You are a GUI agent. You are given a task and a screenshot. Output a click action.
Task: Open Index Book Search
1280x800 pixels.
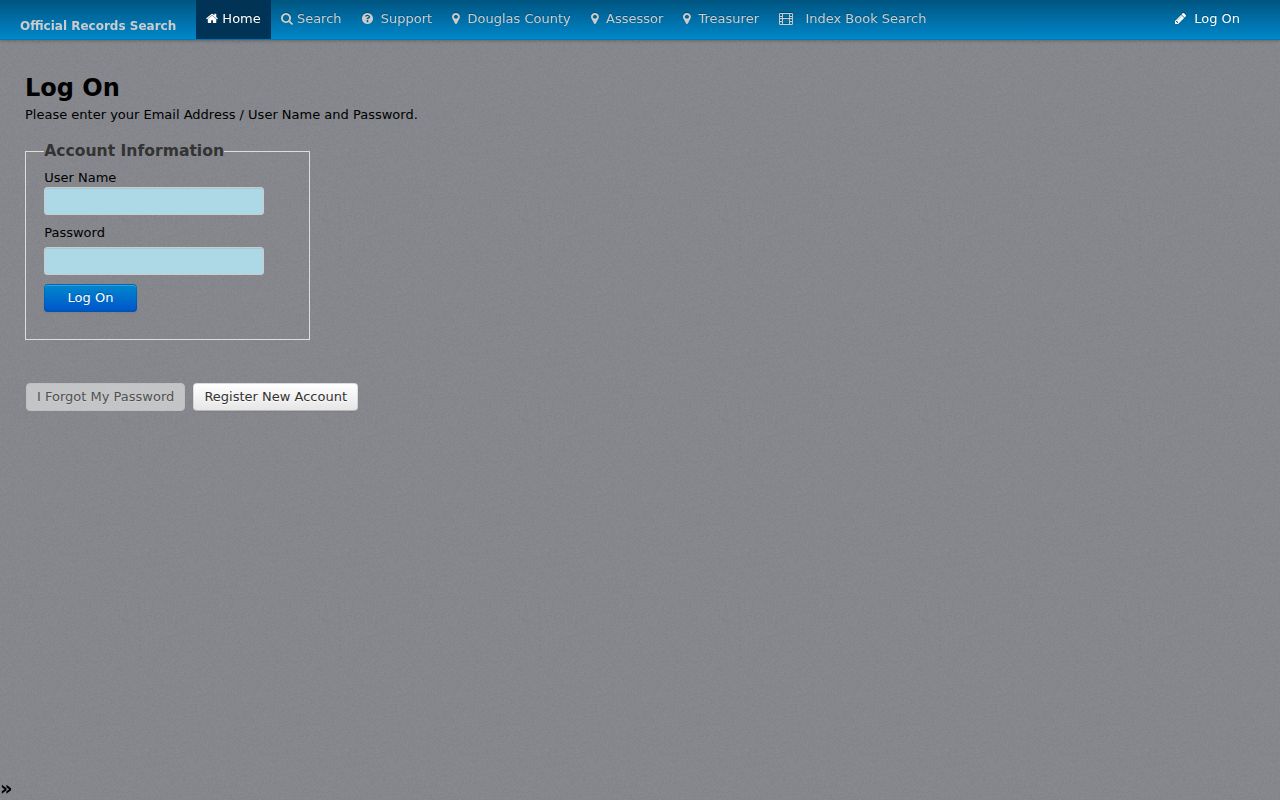tap(852, 19)
